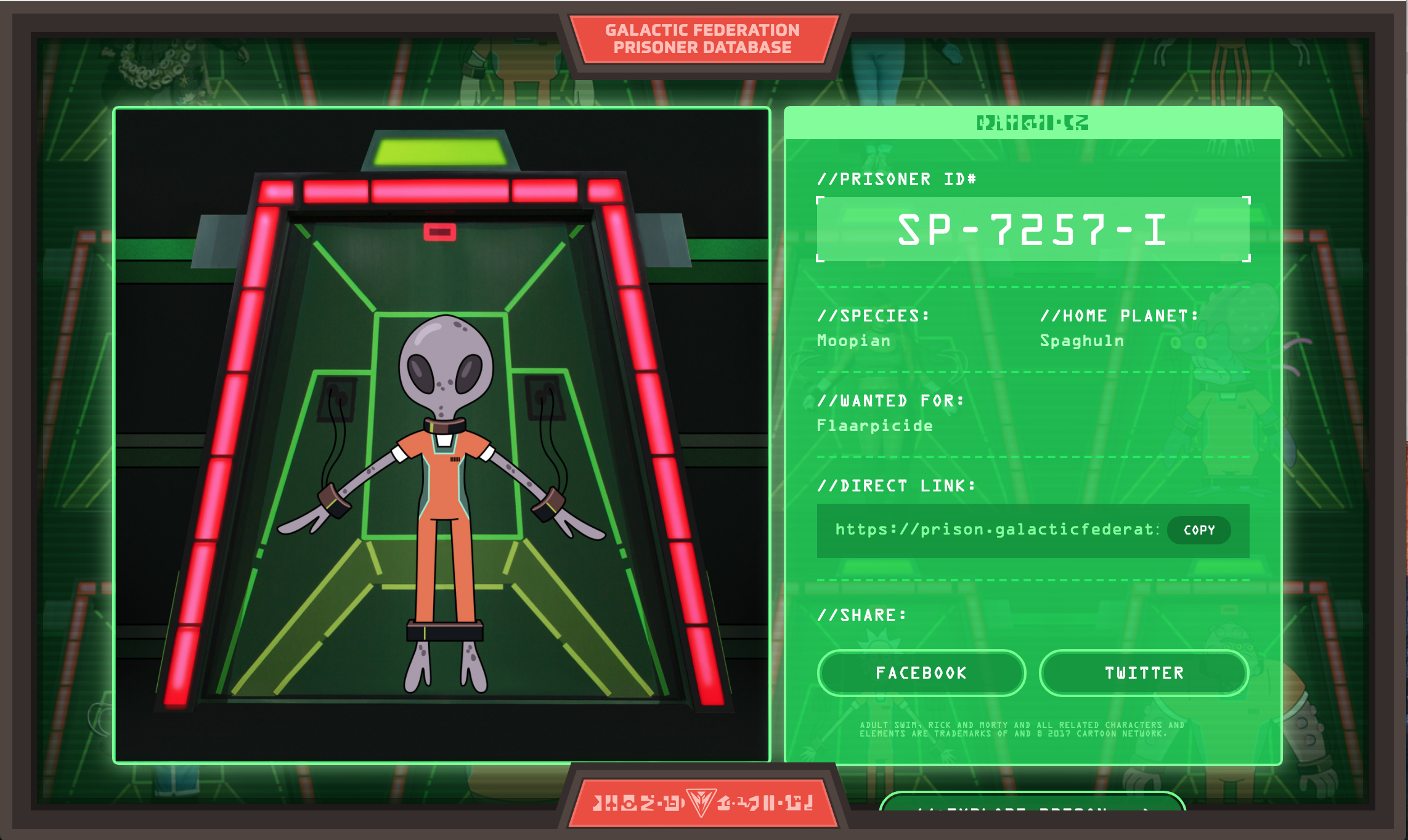Share prisoner on Facebook
This screenshot has height=840, width=1408.
tap(921, 672)
